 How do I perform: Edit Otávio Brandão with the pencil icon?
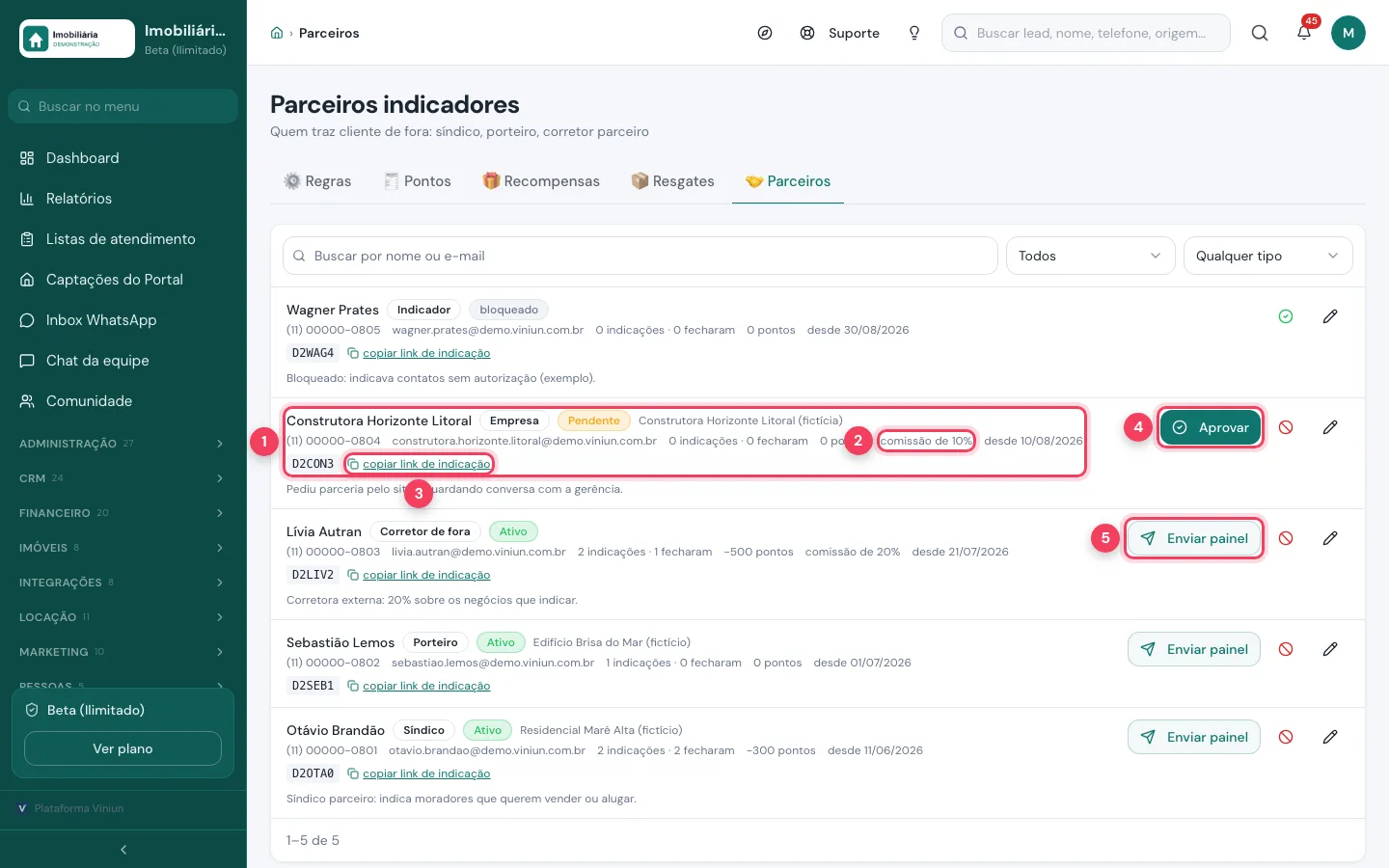[1330, 737]
